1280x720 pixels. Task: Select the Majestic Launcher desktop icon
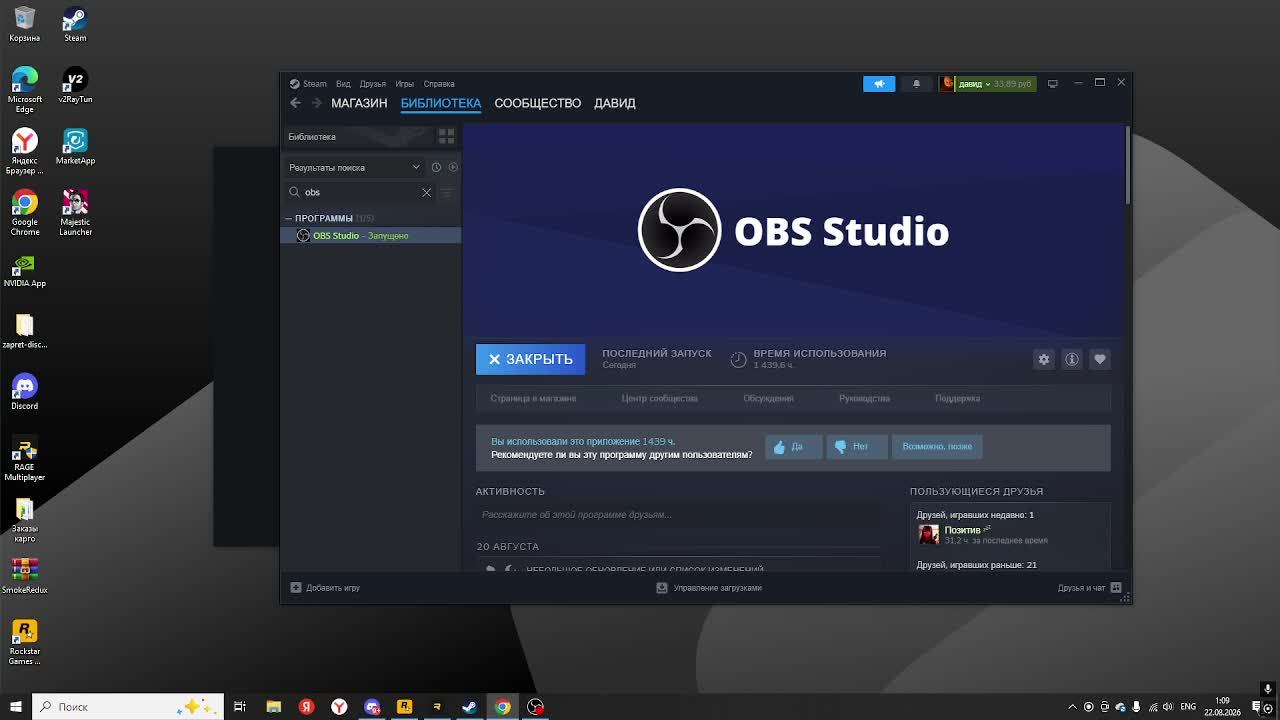point(75,214)
